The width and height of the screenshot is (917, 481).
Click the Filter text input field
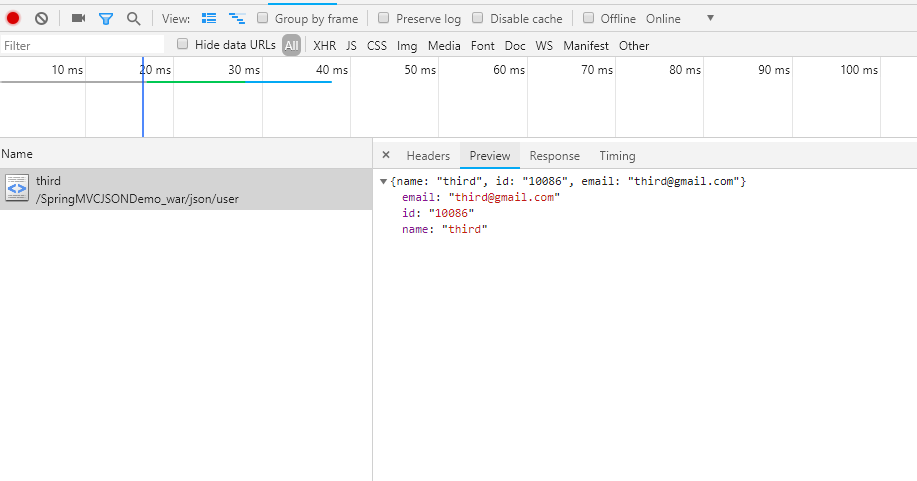82,45
